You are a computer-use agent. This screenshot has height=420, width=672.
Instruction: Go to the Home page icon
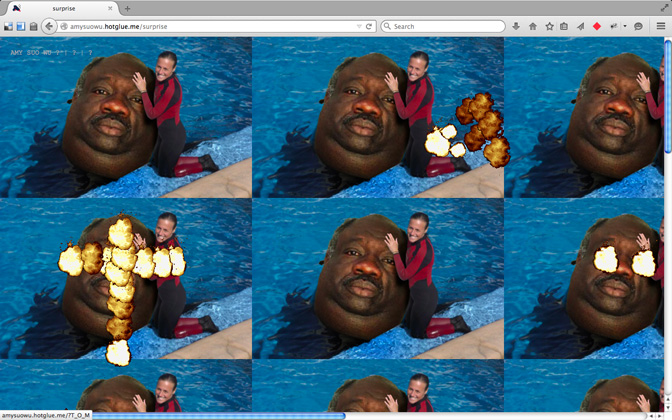[x=533, y=27]
